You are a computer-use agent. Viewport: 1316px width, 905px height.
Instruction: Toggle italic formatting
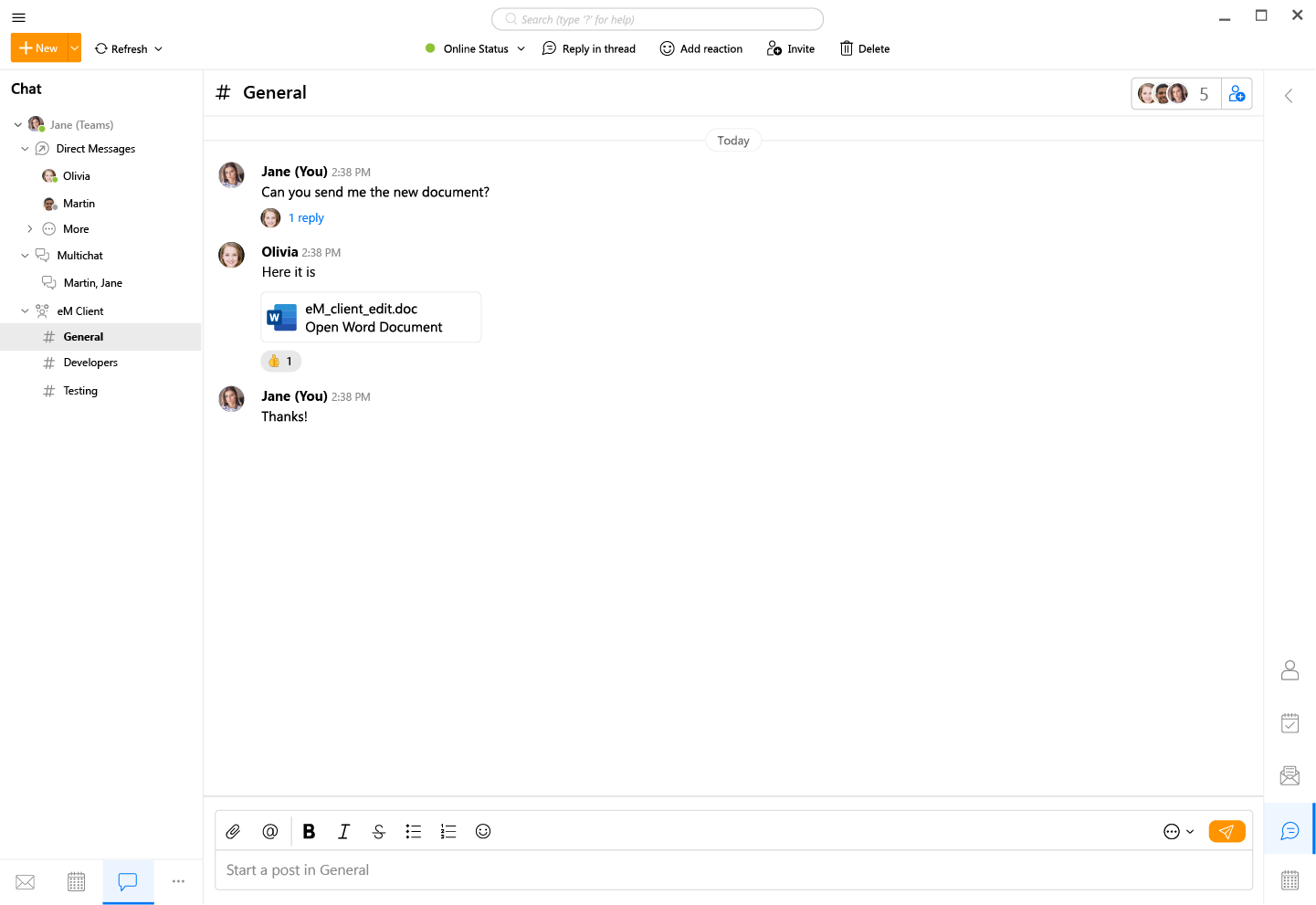pos(343,831)
